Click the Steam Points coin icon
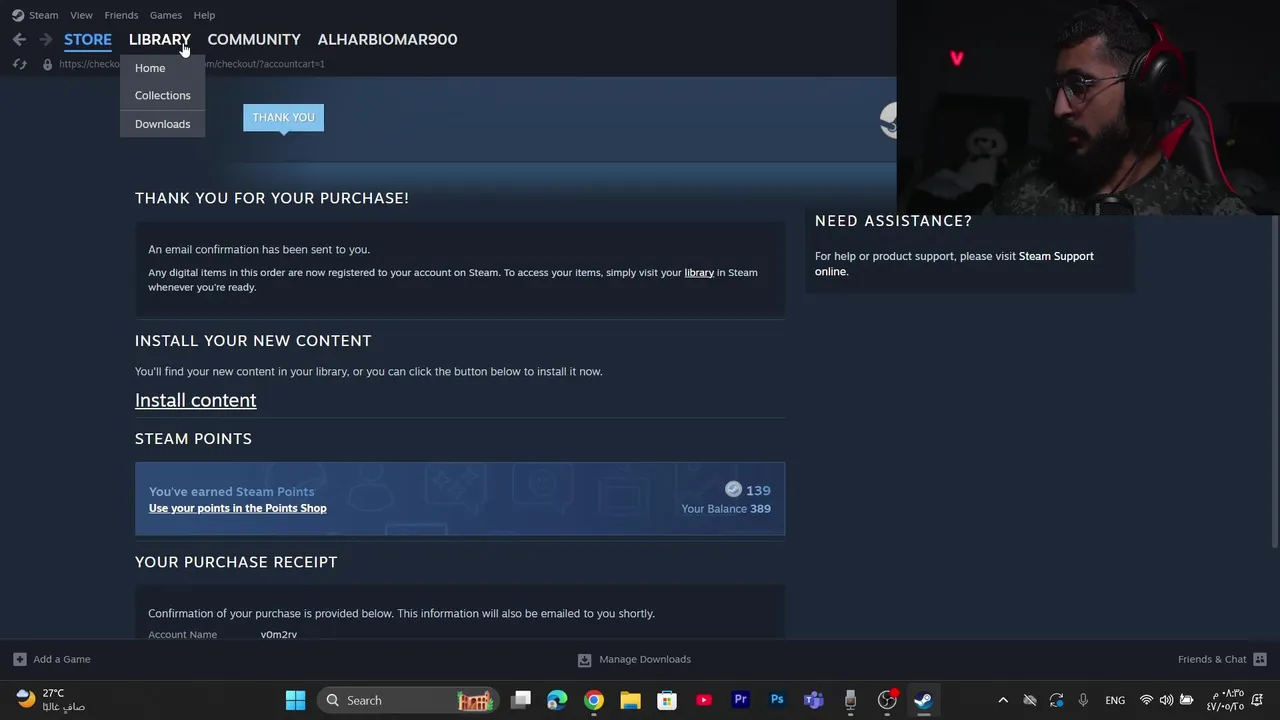The image size is (1280, 720). [733, 489]
